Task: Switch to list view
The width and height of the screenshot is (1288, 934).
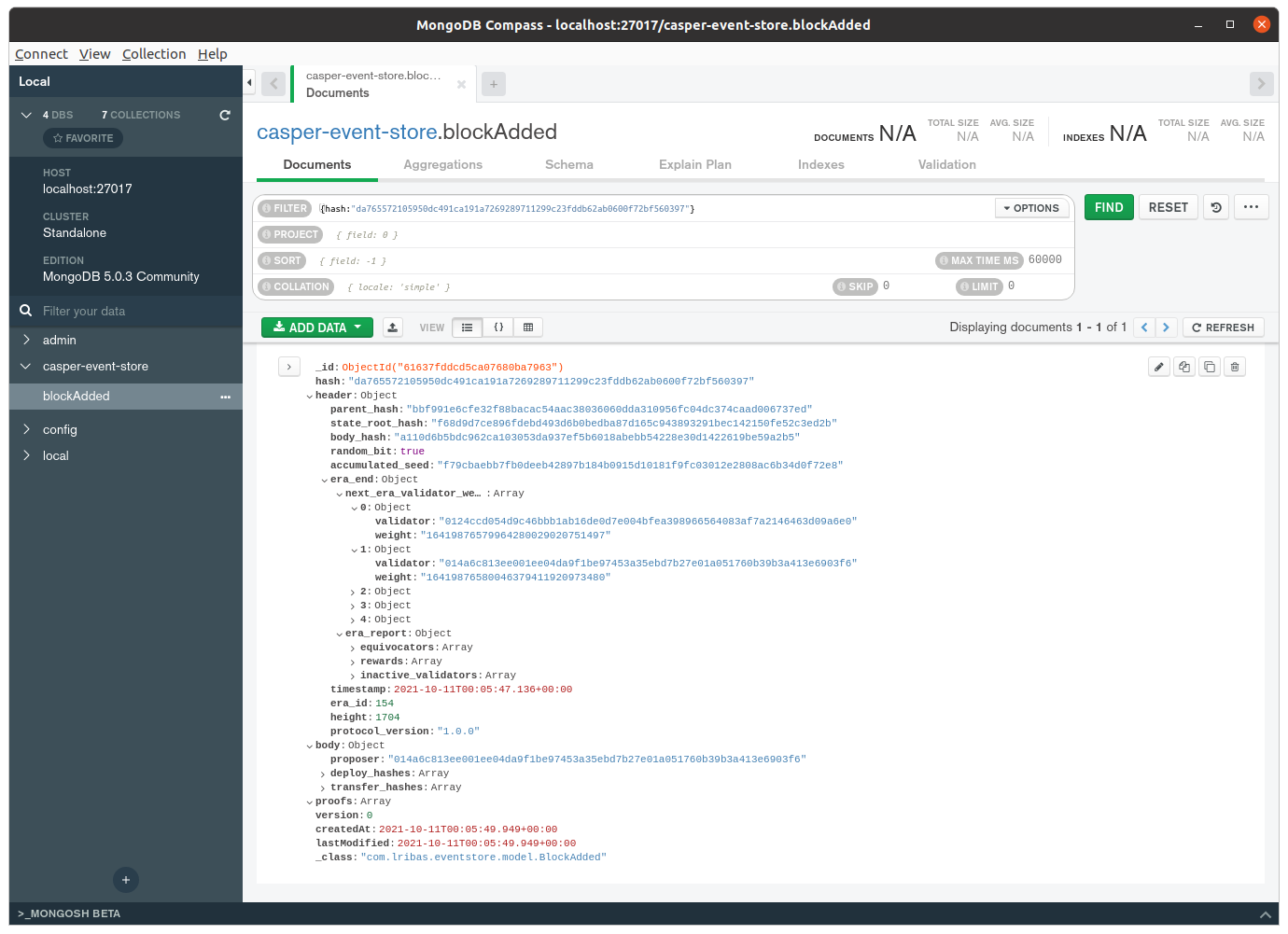Action: tap(467, 328)
